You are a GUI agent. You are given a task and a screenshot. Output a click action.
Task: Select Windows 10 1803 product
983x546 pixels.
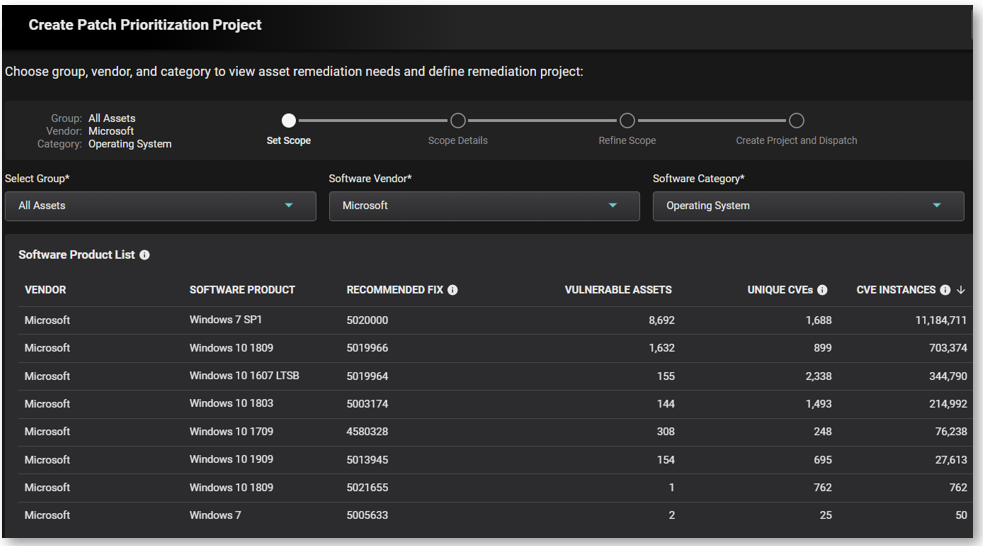(x=231, y=403)
